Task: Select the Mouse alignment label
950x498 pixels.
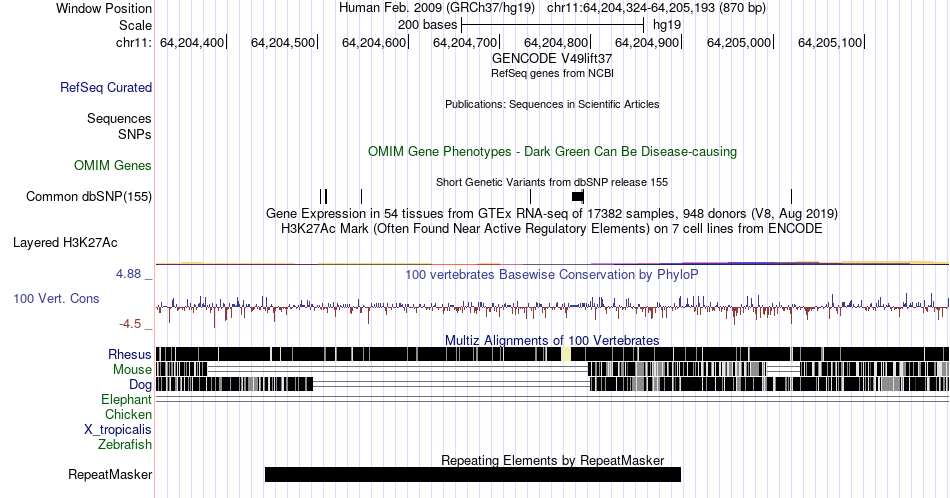Action: pyautogui.click(x=132, y=370)
